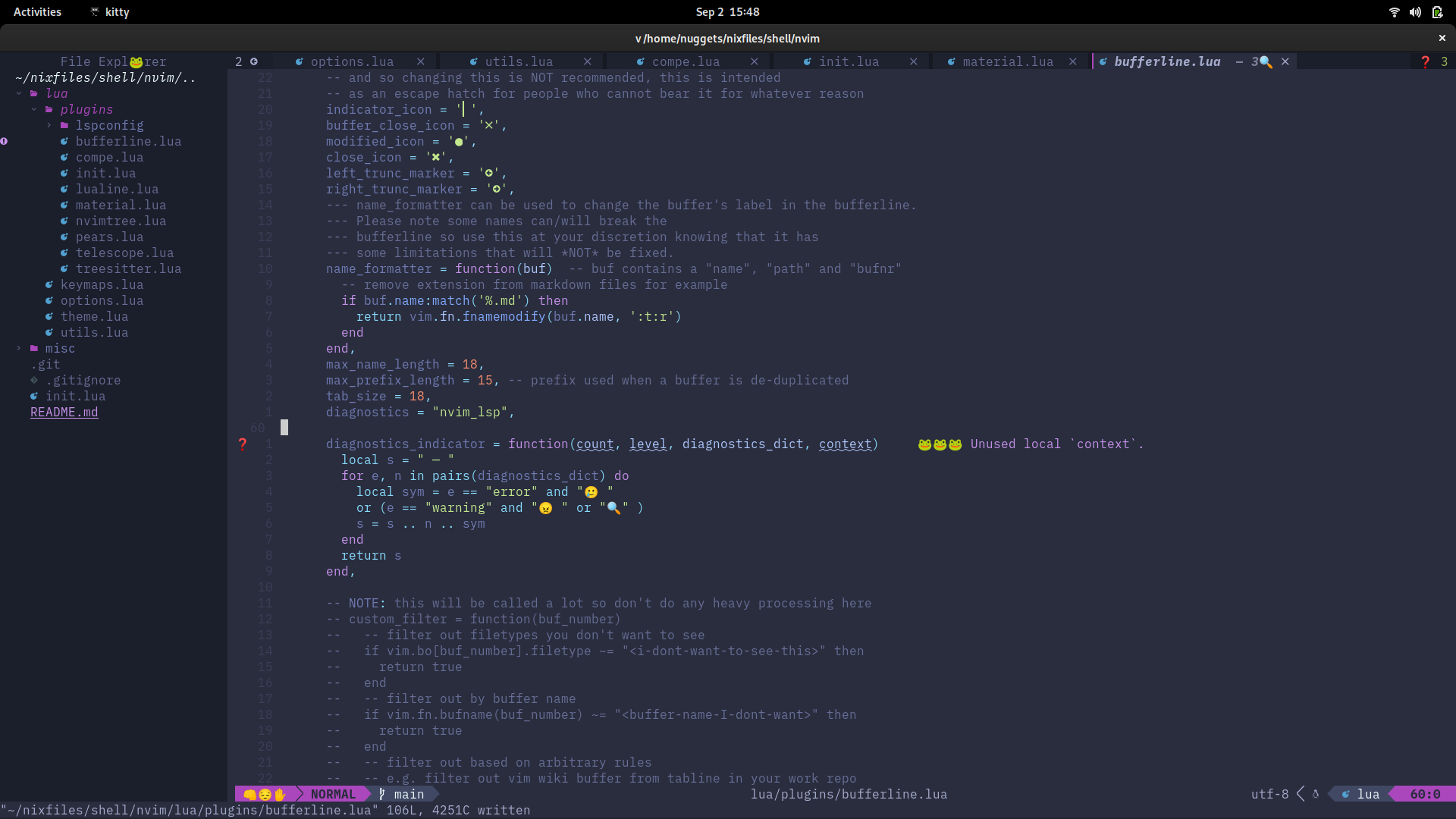Open the Wi-Fi indicator in the top bar
1456x819 pixels.
[x=1394, y=12]
